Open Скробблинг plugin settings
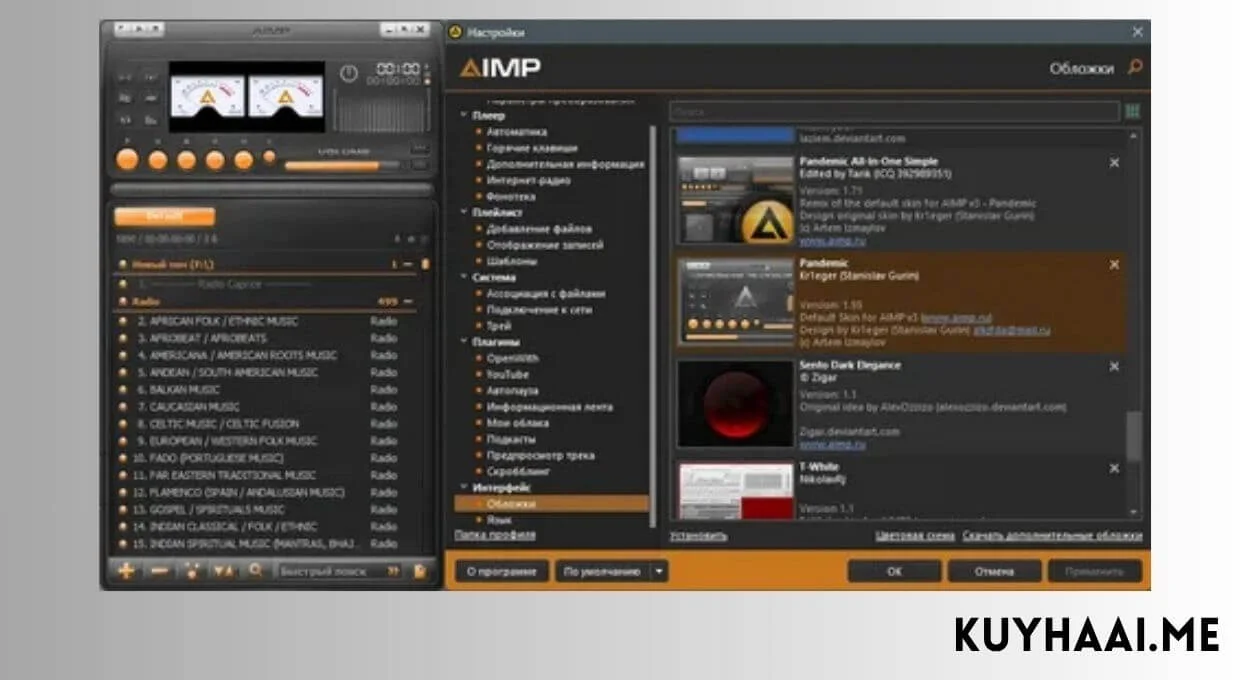Viewport: 1250px width, 680px height. pyautogui.click(x=517, y=471)
